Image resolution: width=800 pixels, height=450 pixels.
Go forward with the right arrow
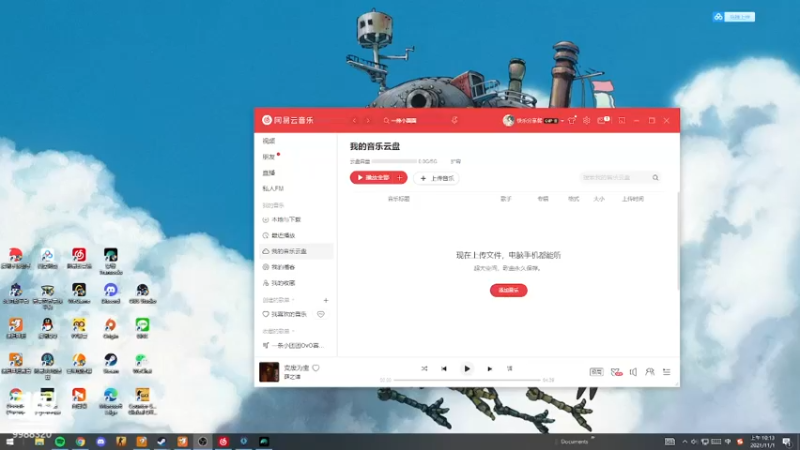[x=368, y=121]
